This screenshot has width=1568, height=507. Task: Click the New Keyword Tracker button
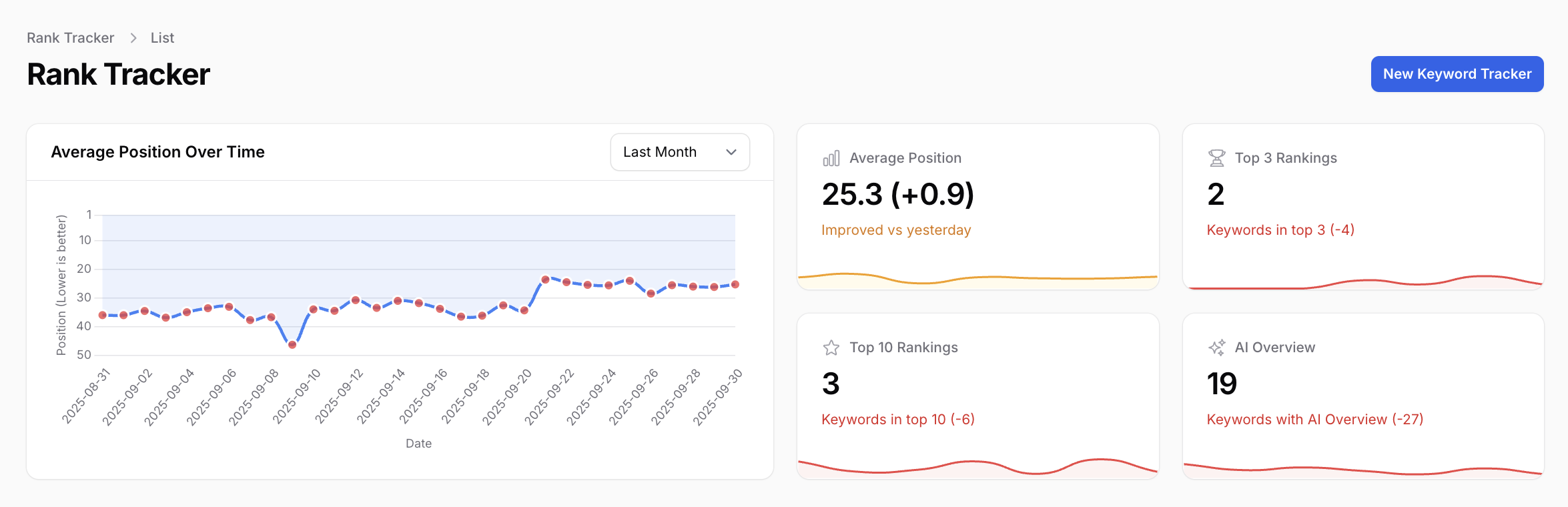click(1457, 74)
